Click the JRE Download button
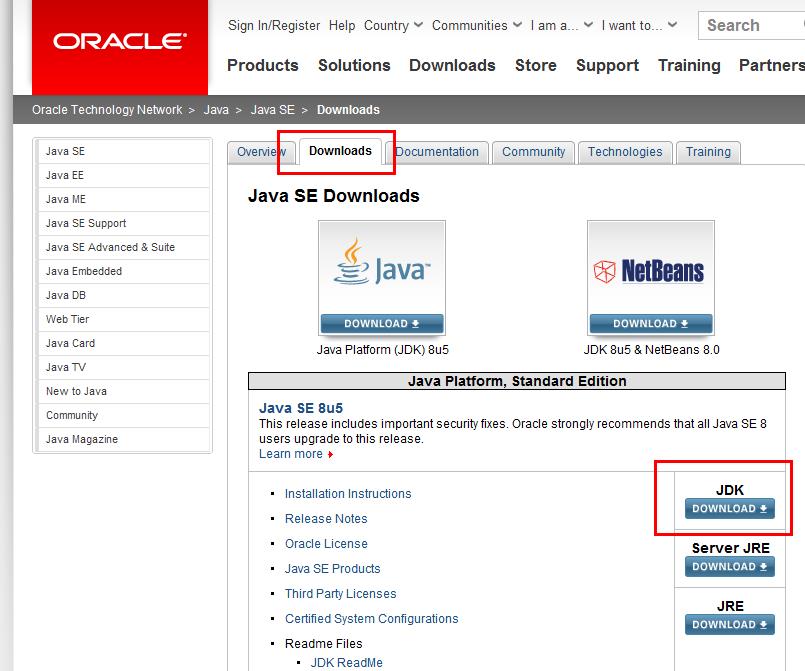The width and height of the screenshot is (805, 671). [x=730, y=624]
